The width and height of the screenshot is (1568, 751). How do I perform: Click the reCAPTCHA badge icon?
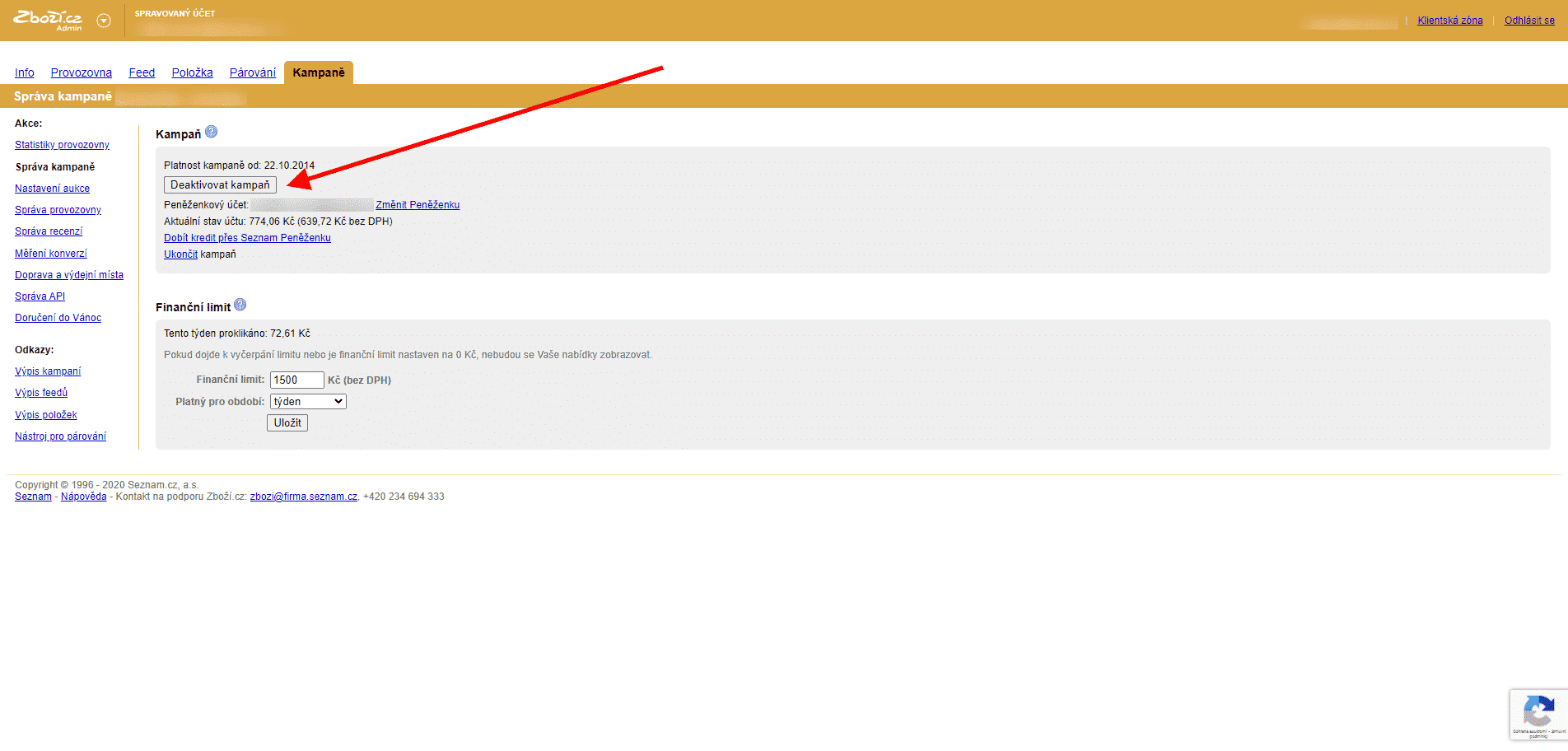click(1538, 713)
